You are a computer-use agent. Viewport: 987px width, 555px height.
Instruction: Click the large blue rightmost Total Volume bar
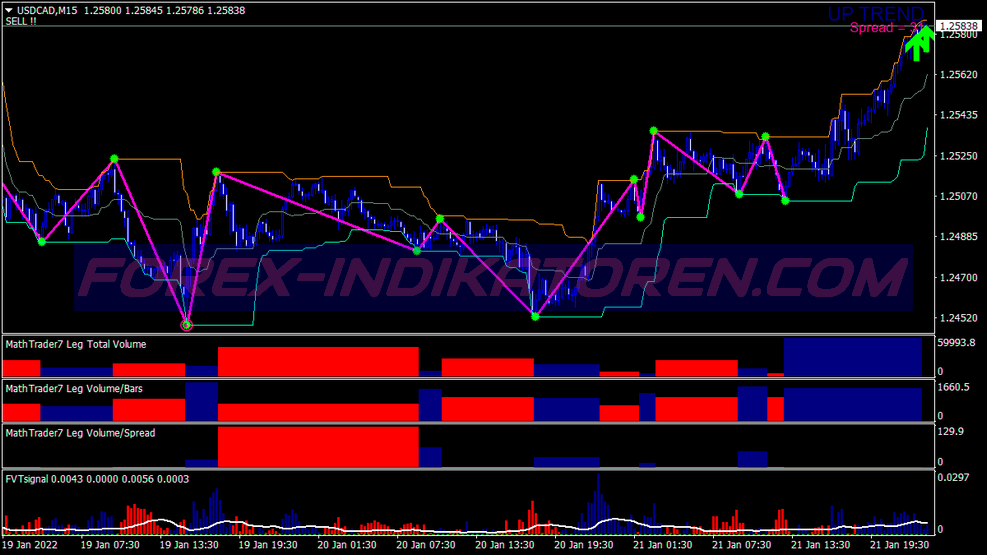[x=852, y=357]
